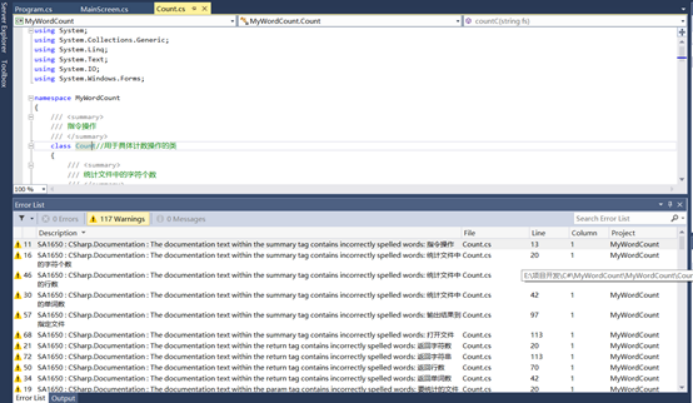Click the editor scroll down arrow

coord(682,179)
